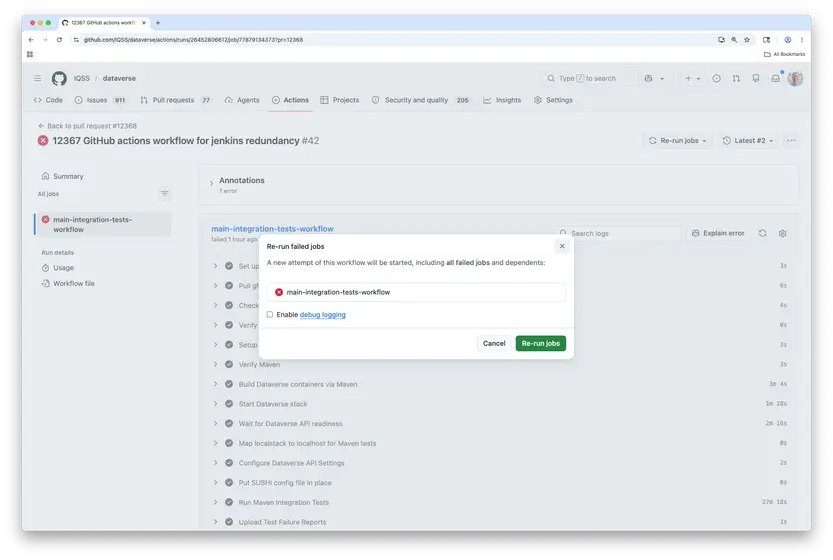833x560 pixels.
Task: Expand the Annotations section
Action: coord(211,184)
